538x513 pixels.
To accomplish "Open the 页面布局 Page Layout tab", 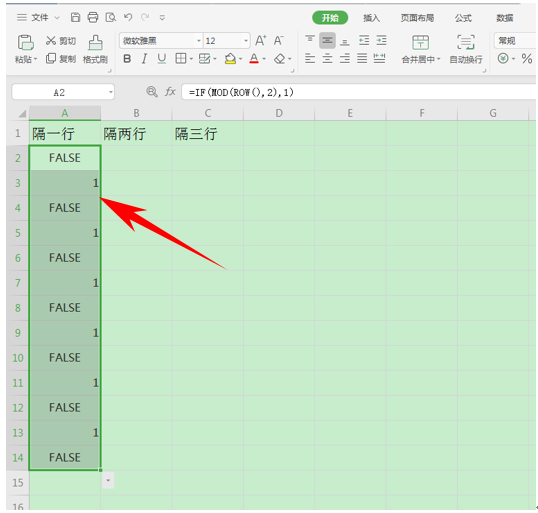I will [x=417, y=18].
